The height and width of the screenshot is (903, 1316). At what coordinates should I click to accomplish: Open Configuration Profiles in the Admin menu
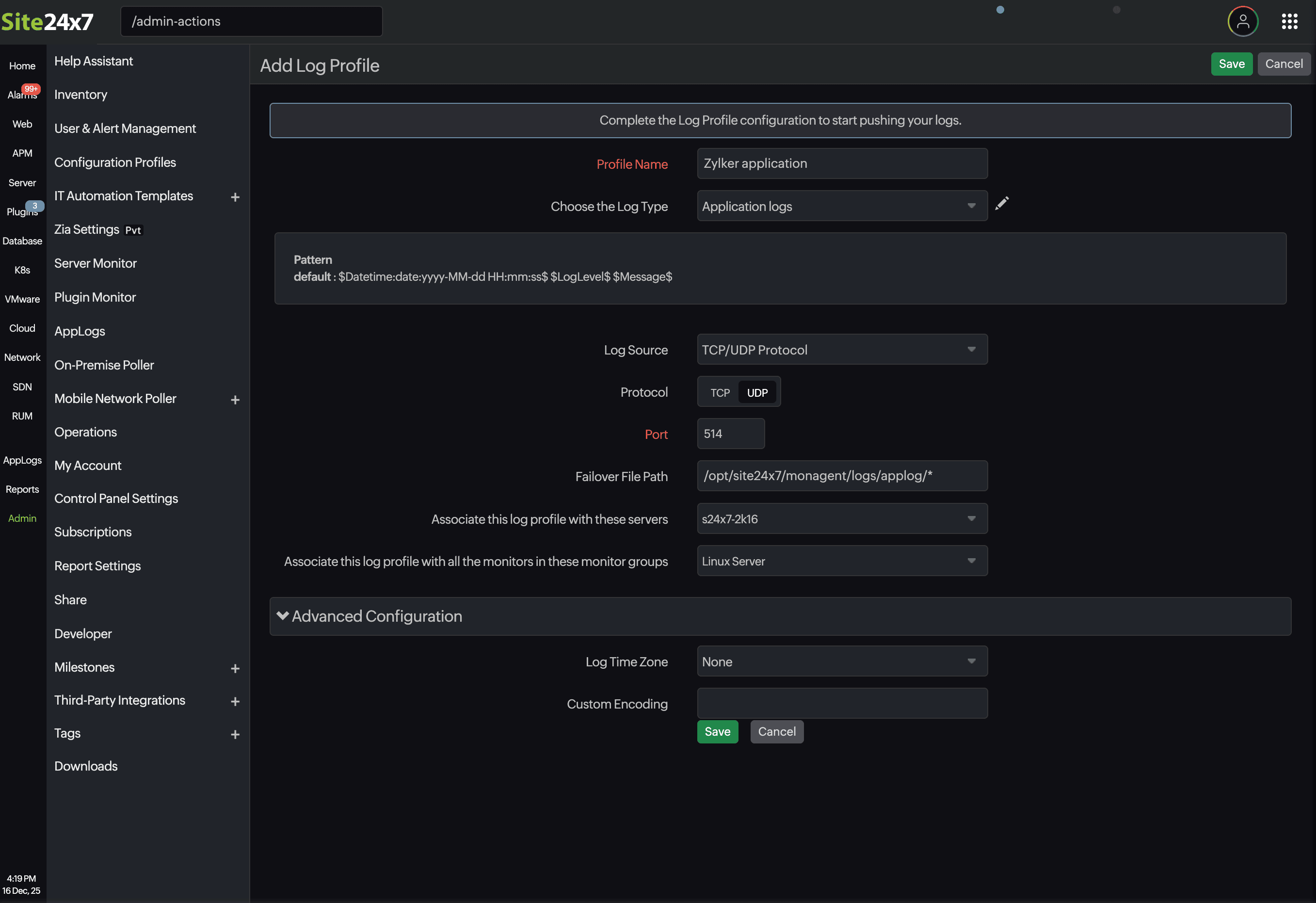click(115, 162)
